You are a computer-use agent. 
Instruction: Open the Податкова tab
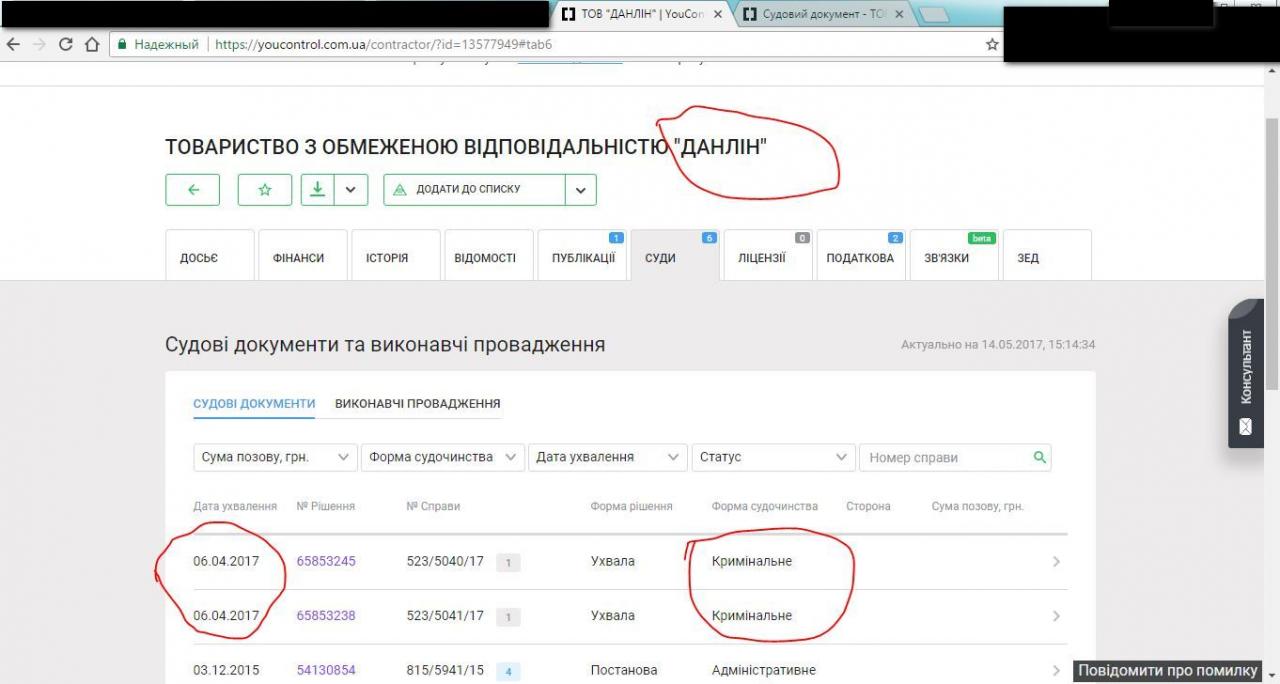861,257
